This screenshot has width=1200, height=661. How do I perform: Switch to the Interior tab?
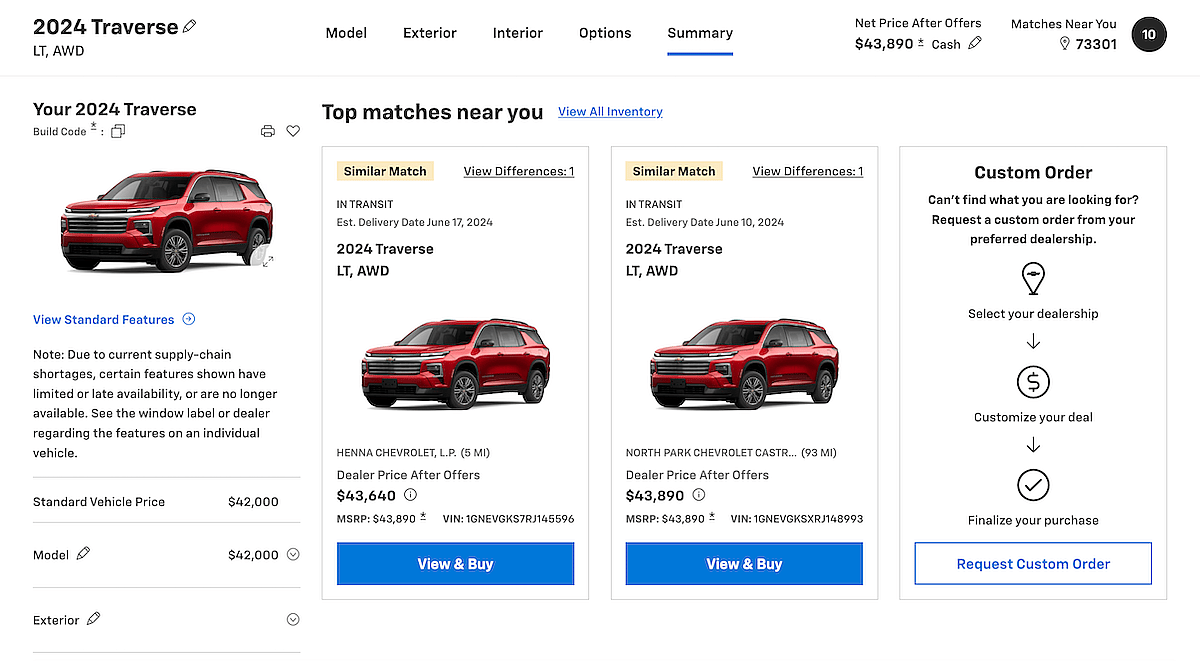pos(518,33)
